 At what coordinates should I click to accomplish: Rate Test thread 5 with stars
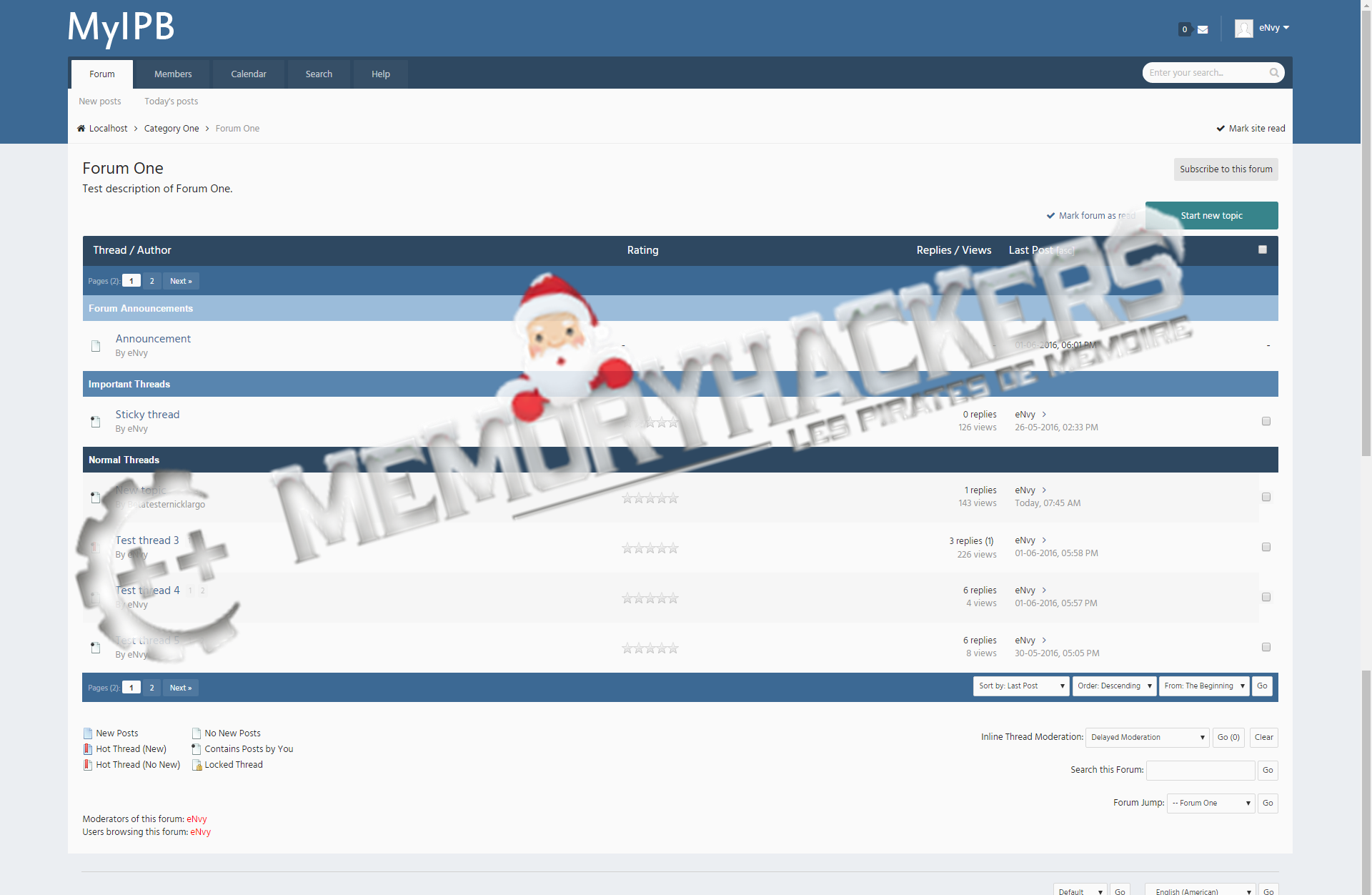pyautogui.click(x=650, y=648)
